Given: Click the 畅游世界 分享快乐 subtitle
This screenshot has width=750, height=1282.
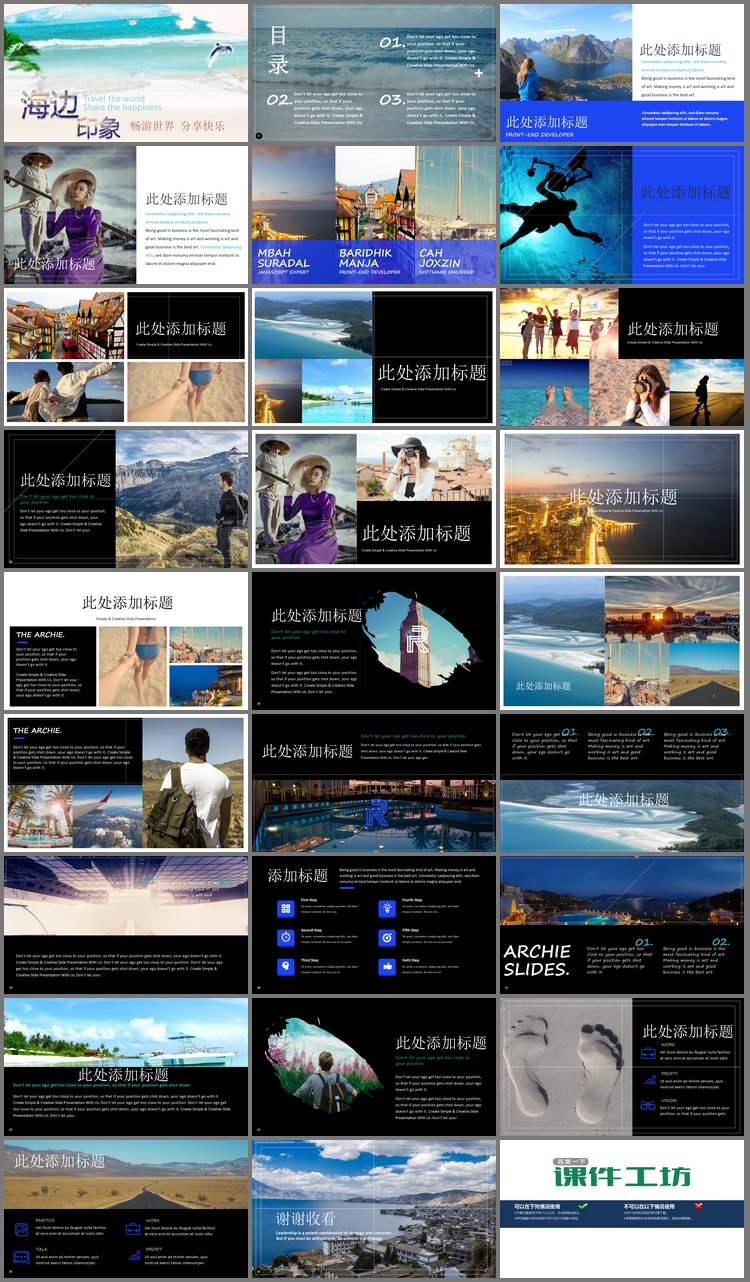Looking at the screenshot, I should [177, 127].
